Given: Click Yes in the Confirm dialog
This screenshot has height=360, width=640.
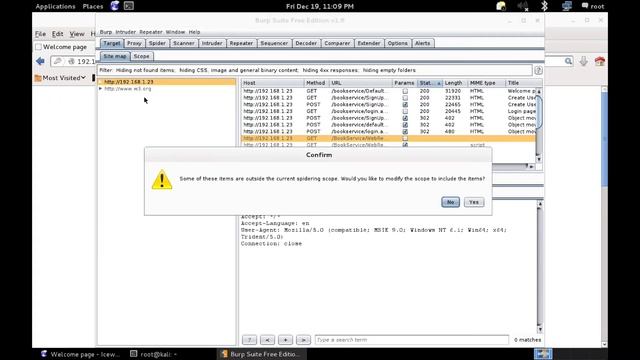Looking at the screenshot, I should [x=474, y=202].
